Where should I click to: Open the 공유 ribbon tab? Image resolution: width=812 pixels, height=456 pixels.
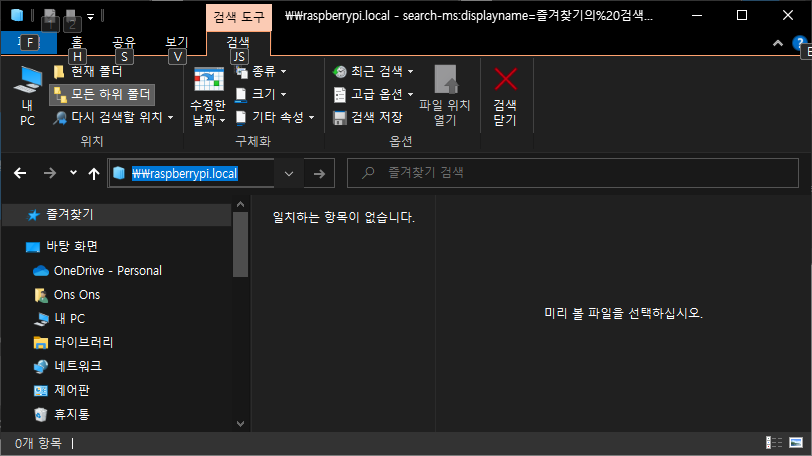click(x=124, y=42)
